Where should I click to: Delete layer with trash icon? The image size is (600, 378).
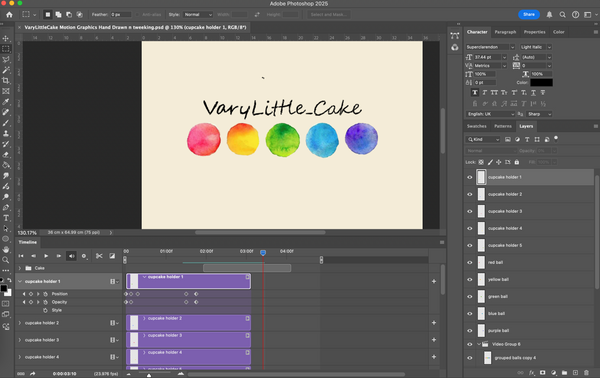586,372
